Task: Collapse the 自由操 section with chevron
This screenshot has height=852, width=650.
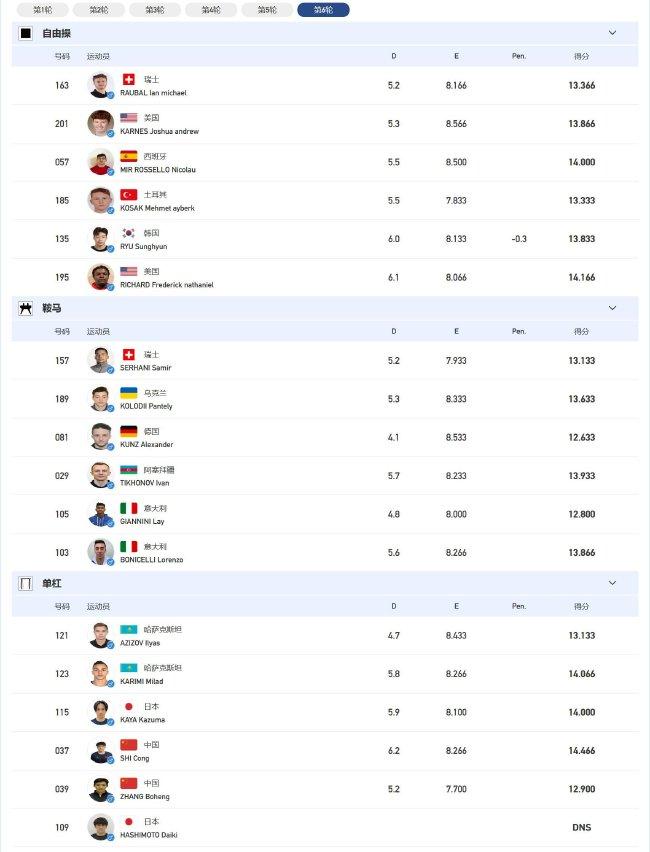Action: point(612,33)
